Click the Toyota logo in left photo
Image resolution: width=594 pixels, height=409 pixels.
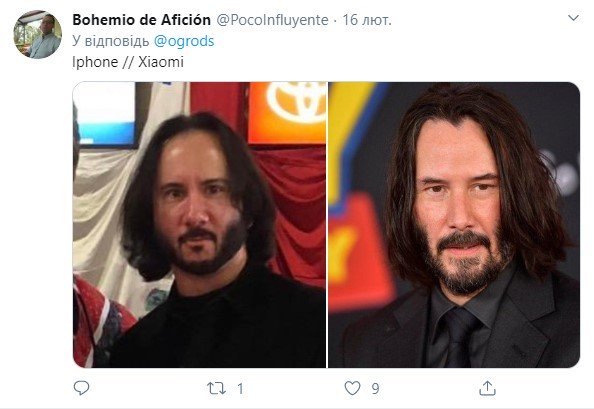(x=295, y=102)
